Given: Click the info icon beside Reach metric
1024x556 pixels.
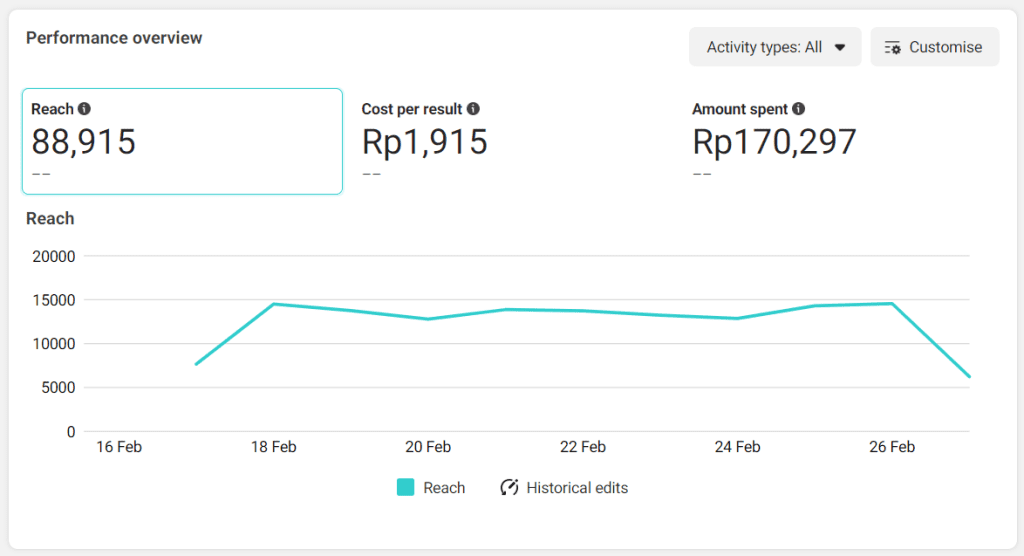Looking at the screenshot, I should coord(84,109).
